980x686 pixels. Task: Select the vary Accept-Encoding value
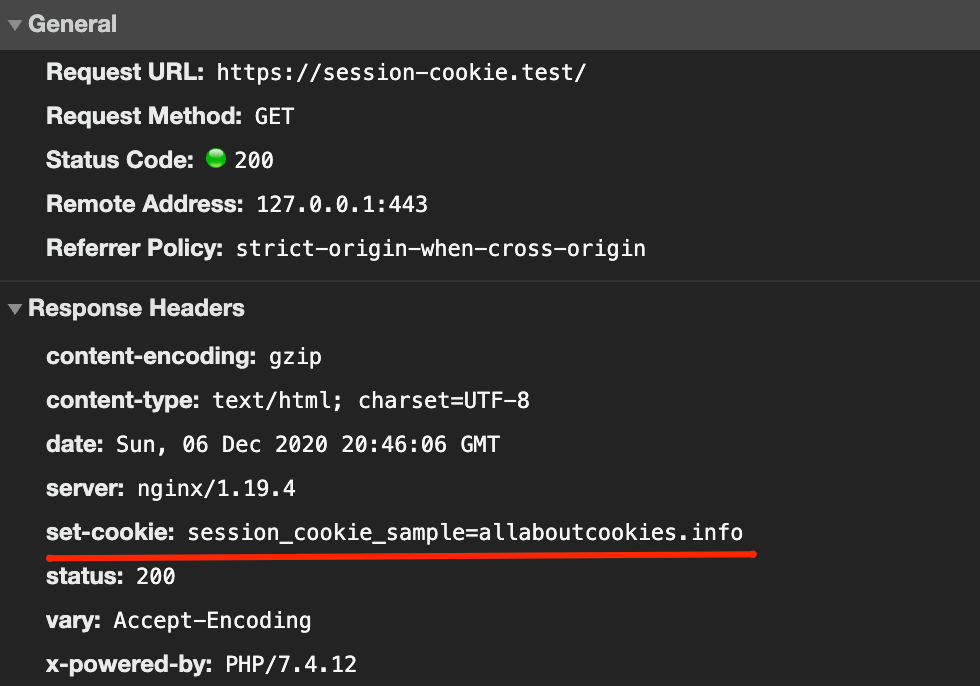point(212,620)
